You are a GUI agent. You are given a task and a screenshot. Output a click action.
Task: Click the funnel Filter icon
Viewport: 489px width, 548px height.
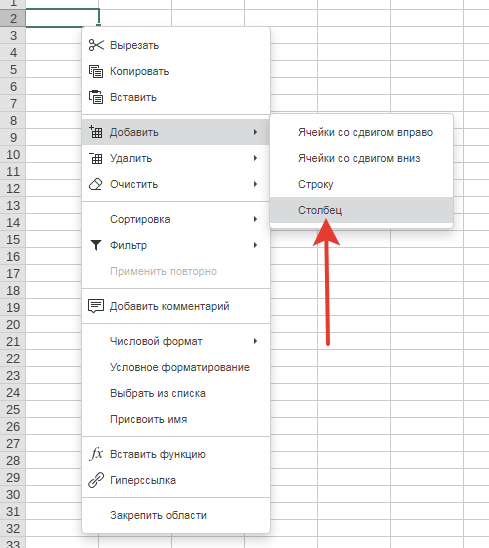coord(96,245)
